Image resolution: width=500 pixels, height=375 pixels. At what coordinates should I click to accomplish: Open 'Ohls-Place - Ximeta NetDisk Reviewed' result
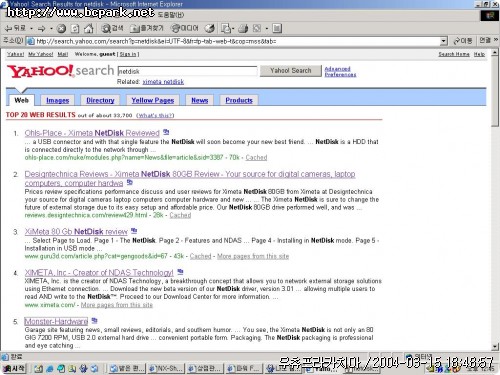click(x=92, y=133)
